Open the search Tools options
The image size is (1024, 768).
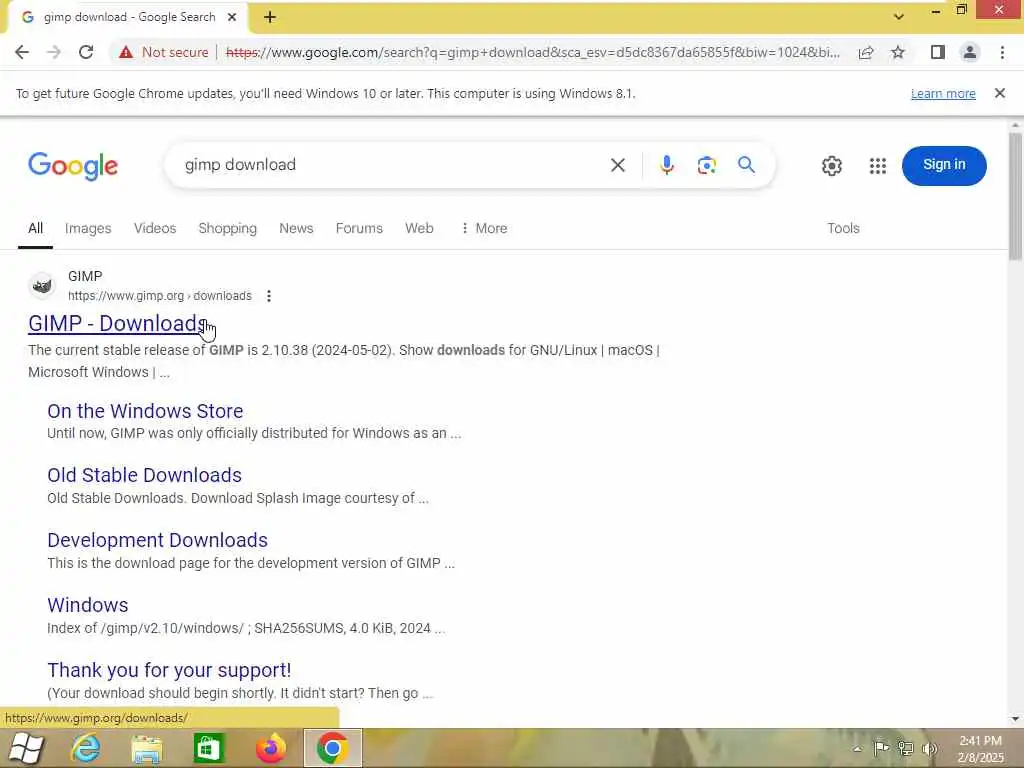[x=843, y=229]
